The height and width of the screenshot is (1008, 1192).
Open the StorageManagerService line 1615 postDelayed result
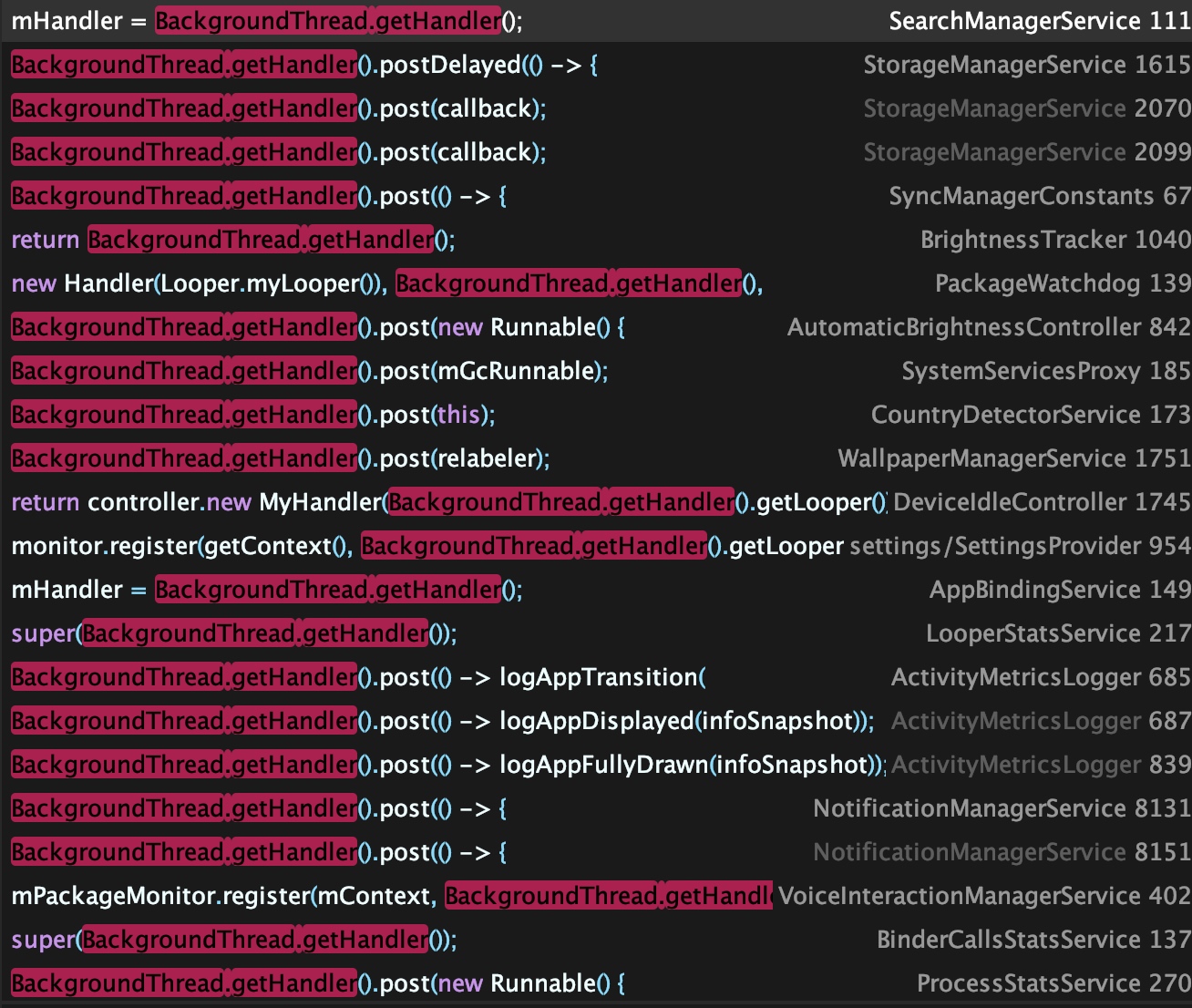click(596, 65)
